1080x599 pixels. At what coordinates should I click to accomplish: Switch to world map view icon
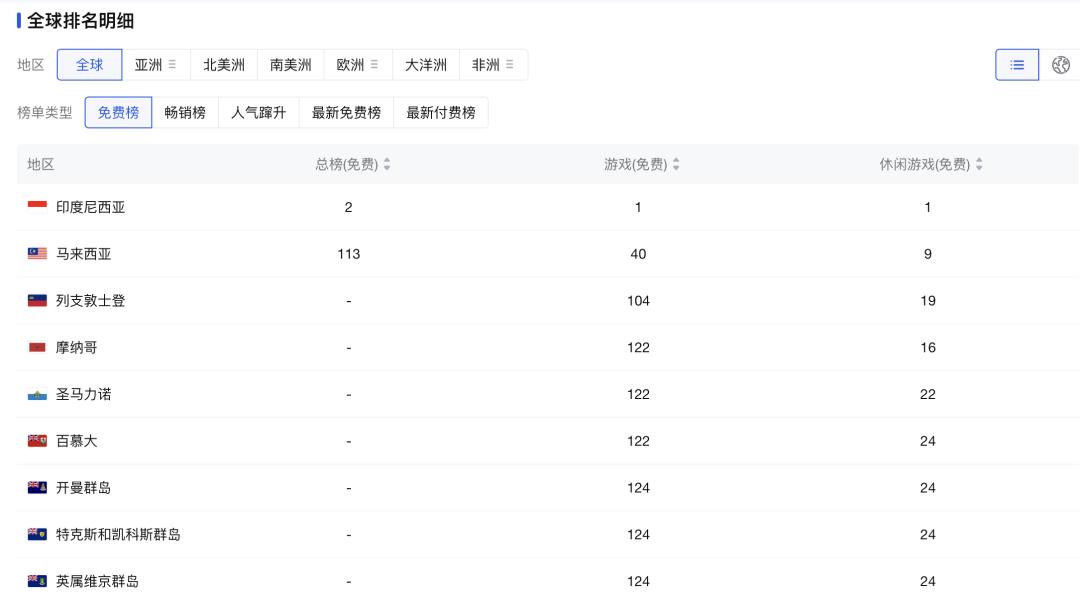[1061, 65]
